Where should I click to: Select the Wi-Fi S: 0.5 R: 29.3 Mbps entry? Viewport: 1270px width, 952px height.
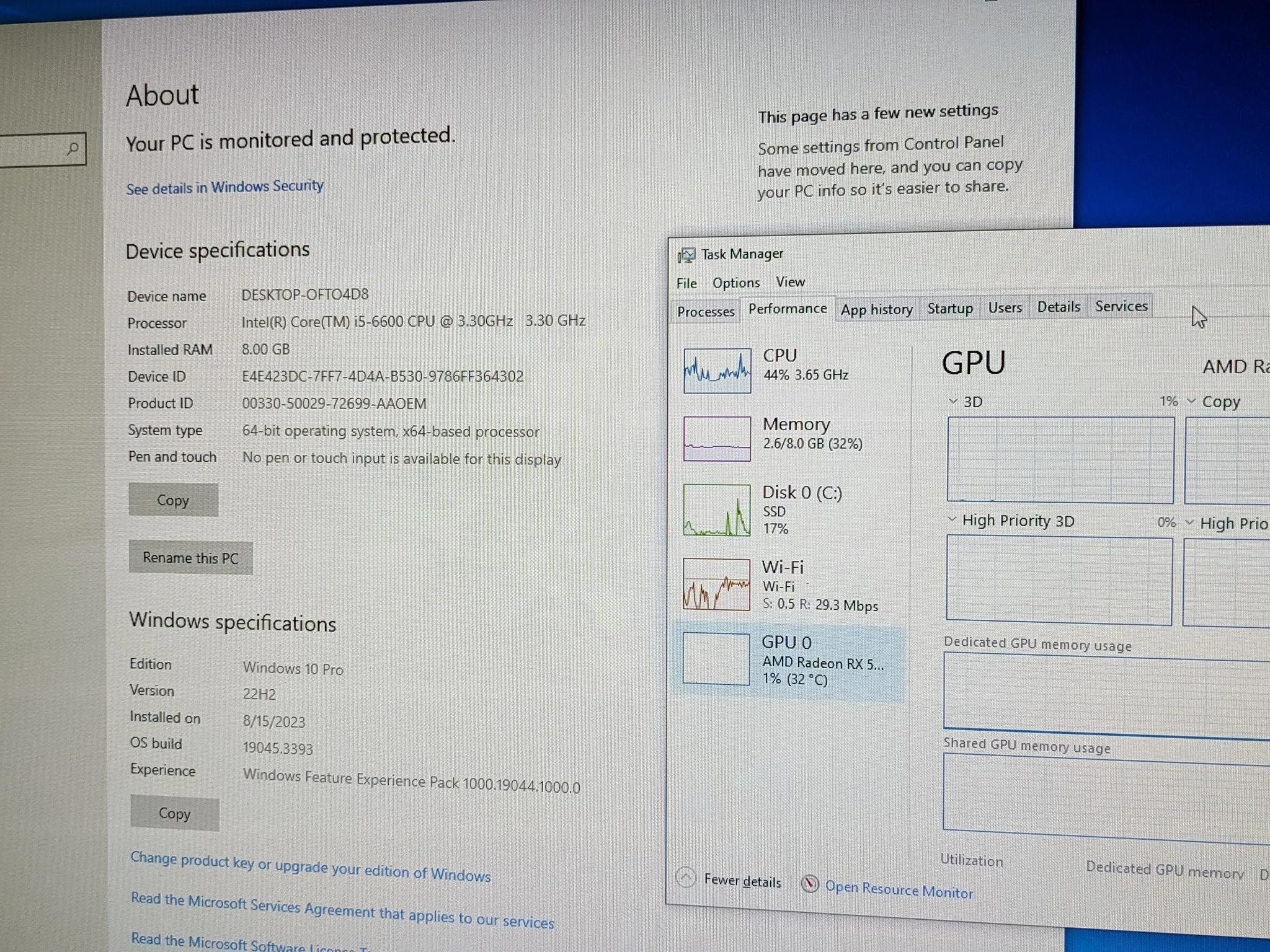pos(788,584)
